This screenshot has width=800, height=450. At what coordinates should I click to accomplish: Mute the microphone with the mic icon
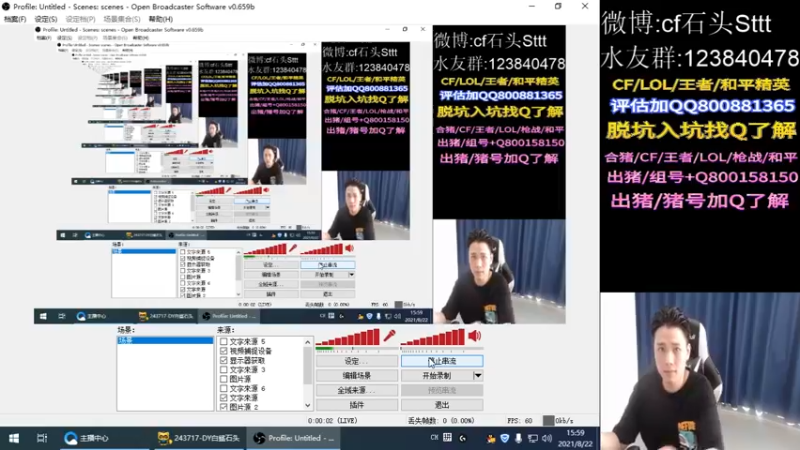(x=389, y=336)
